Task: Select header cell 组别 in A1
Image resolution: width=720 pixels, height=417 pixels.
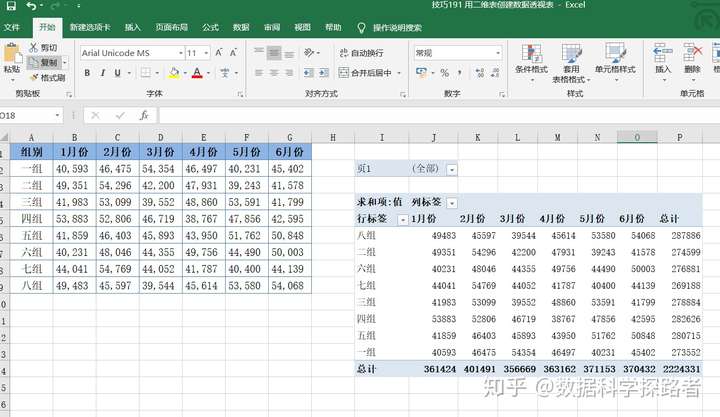Action: (x=31, y=152)
